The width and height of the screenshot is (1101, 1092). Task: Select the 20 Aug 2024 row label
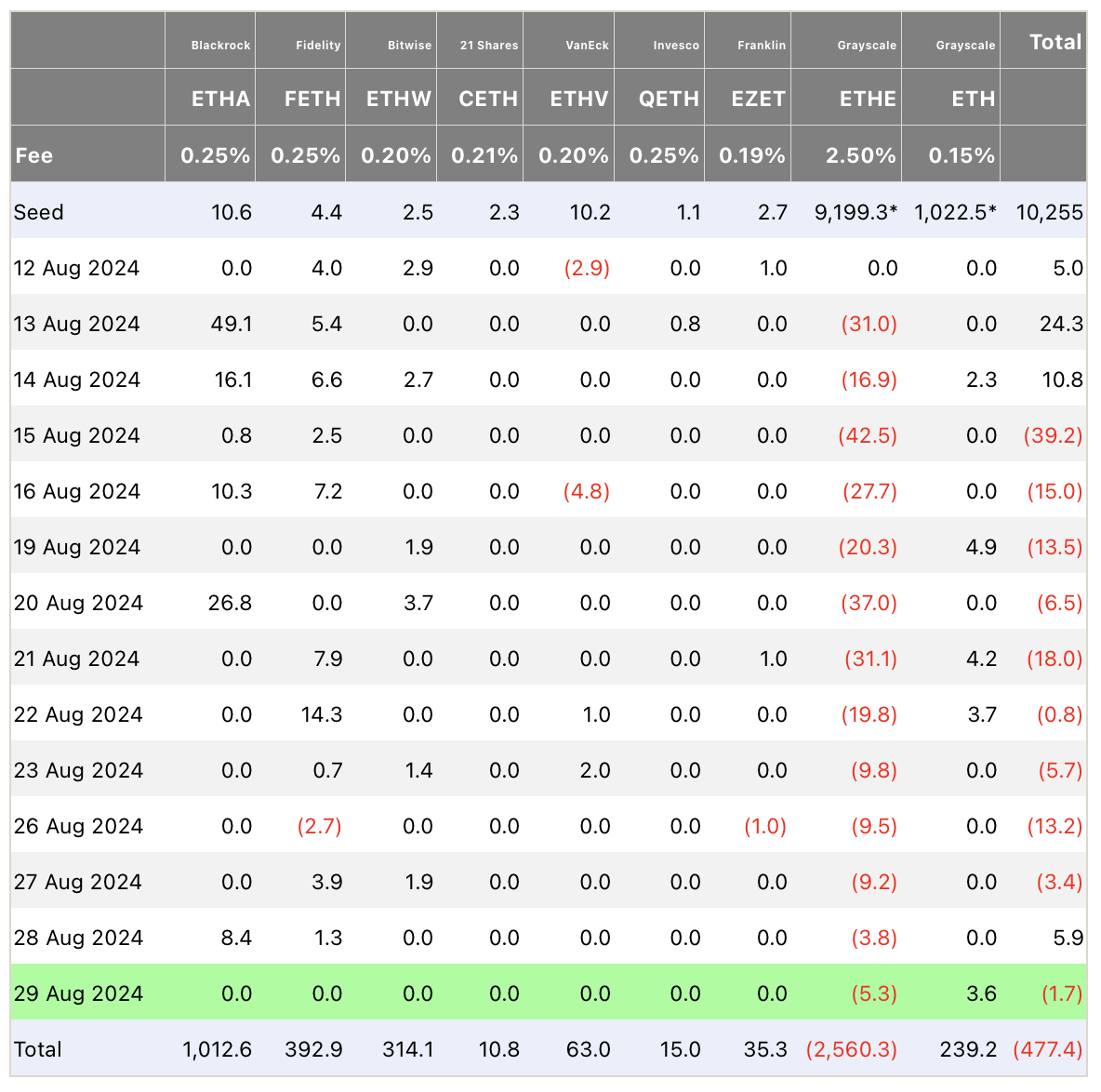pos(78,603)
